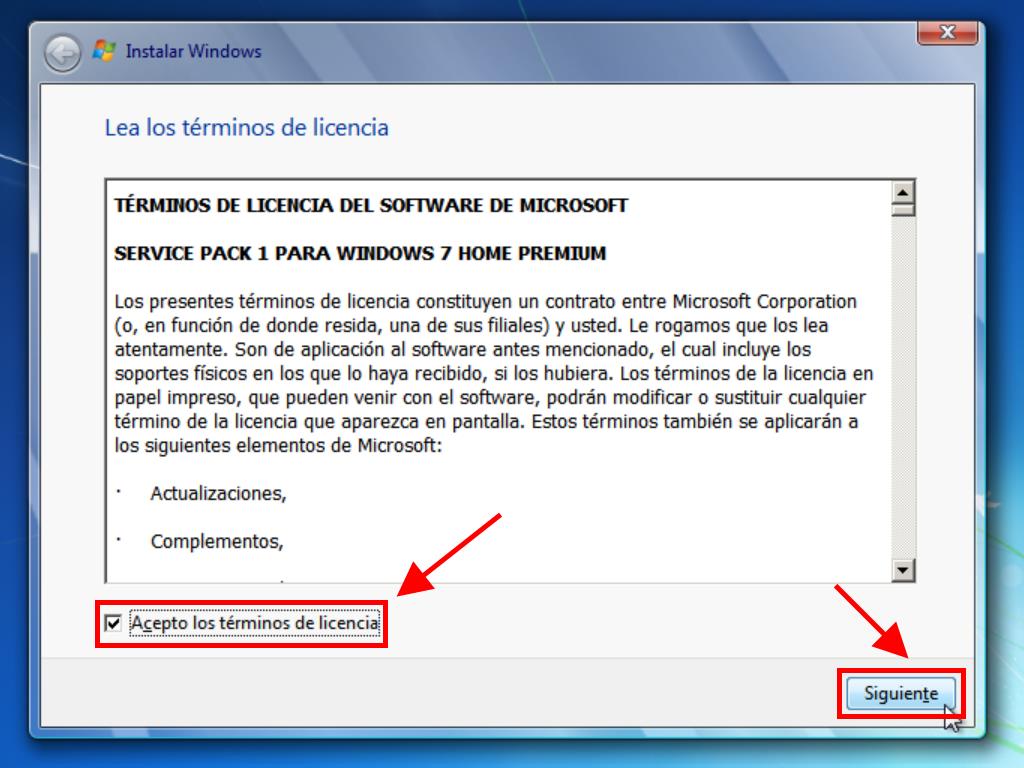Click the Windows flag icon in title bar

pyautogui.click(x=104, y=51)
